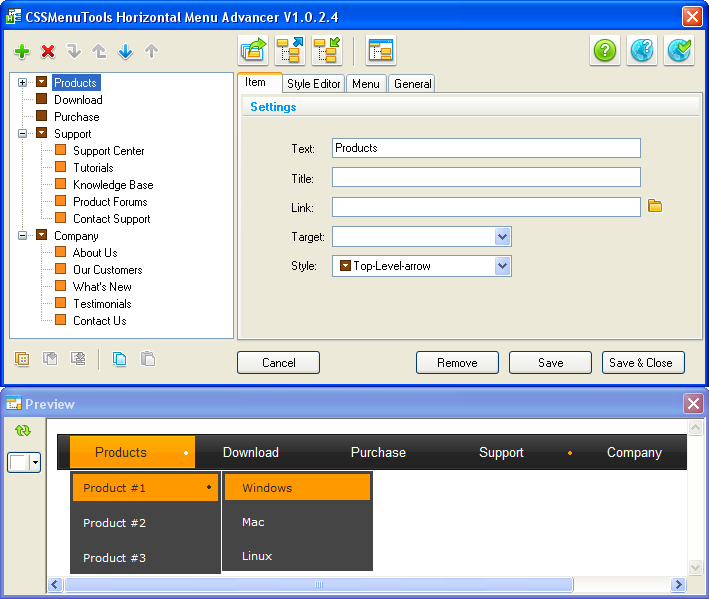Refresh the preview with green arrows
The image size is (709, 599).
pos(23,431)
